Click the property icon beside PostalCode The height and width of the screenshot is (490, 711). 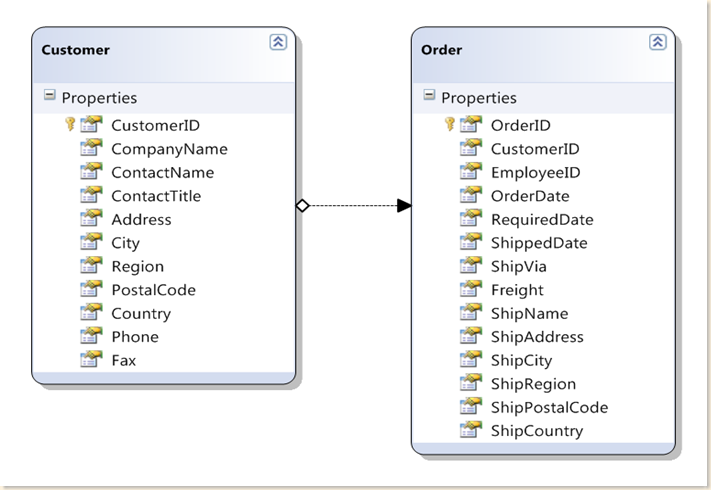pyautogui.click(x=92, y=290)
